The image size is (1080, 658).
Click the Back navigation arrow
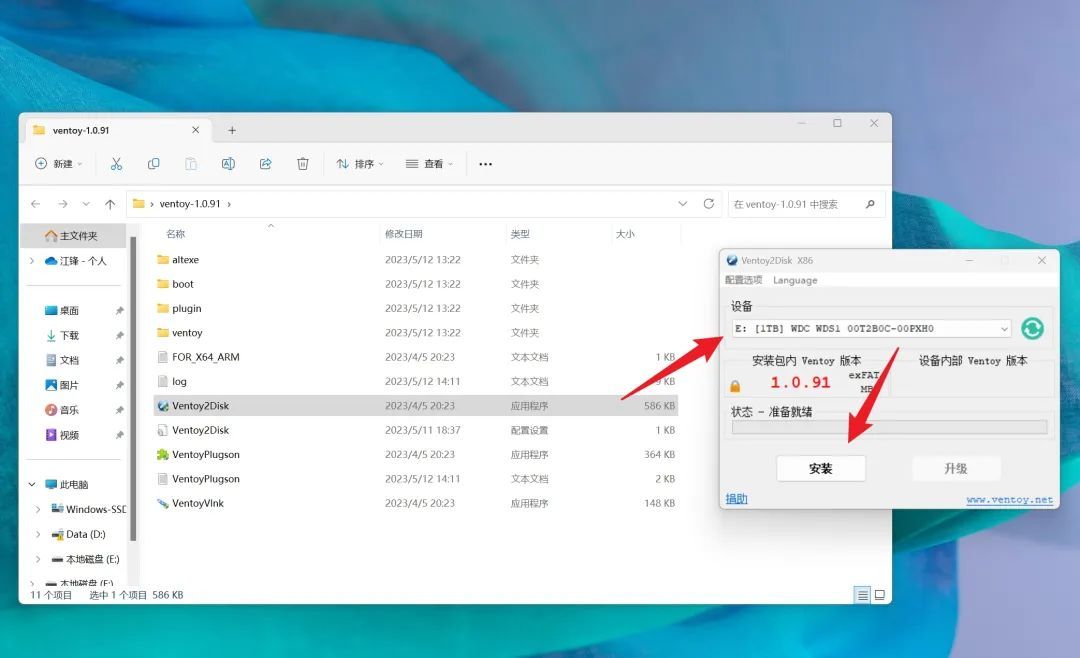point(36,204)
